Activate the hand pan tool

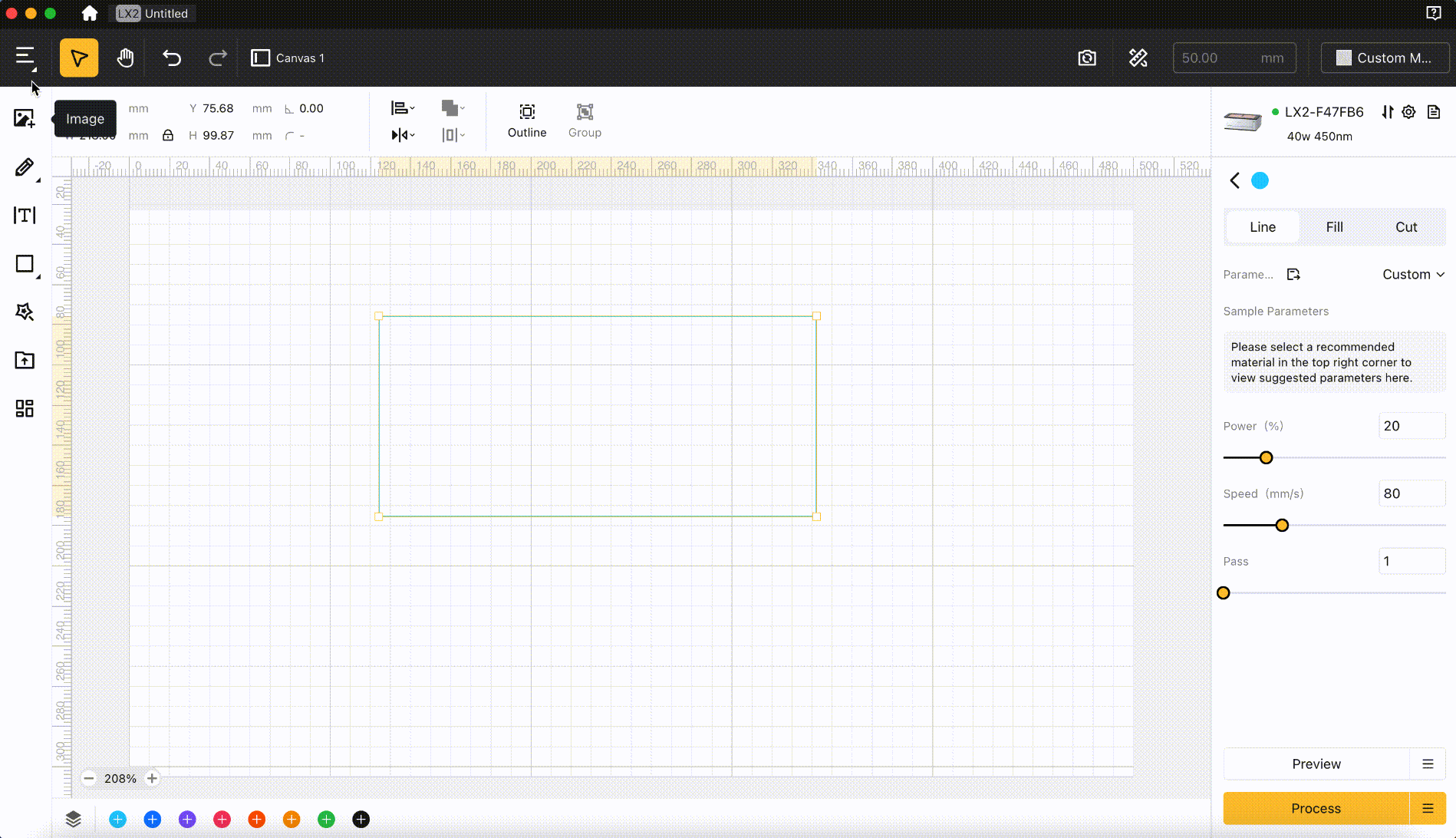pyautogui.click(x=125, y=58)
